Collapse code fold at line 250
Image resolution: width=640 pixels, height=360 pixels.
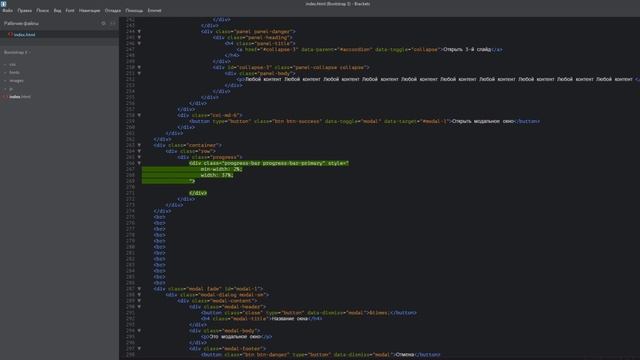tap(139, 67)
